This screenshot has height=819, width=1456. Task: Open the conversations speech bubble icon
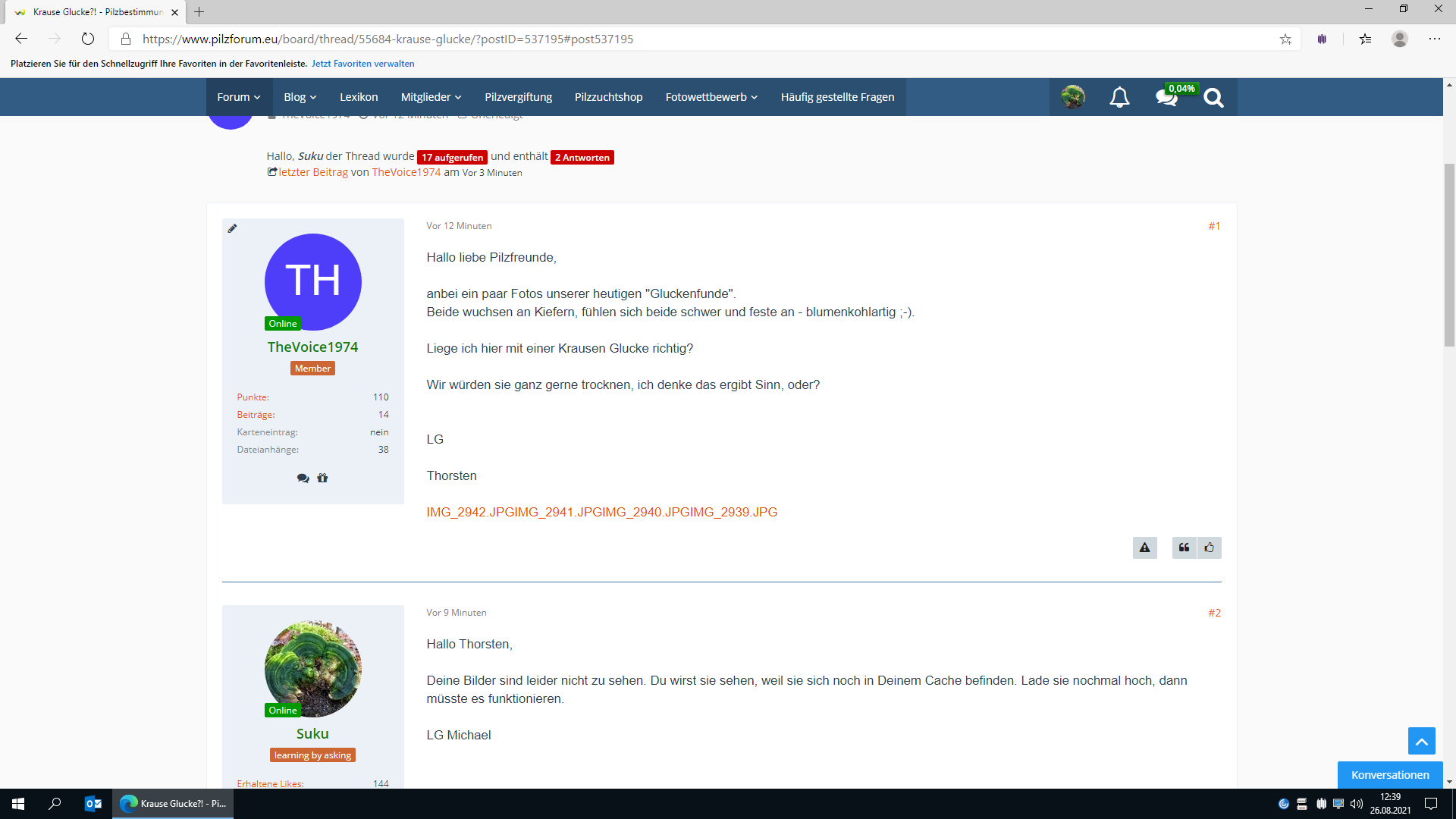tap(1166, 98)
